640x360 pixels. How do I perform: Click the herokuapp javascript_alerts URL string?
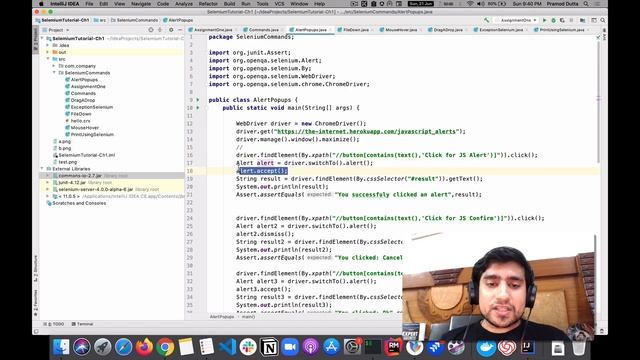(366, 131)
